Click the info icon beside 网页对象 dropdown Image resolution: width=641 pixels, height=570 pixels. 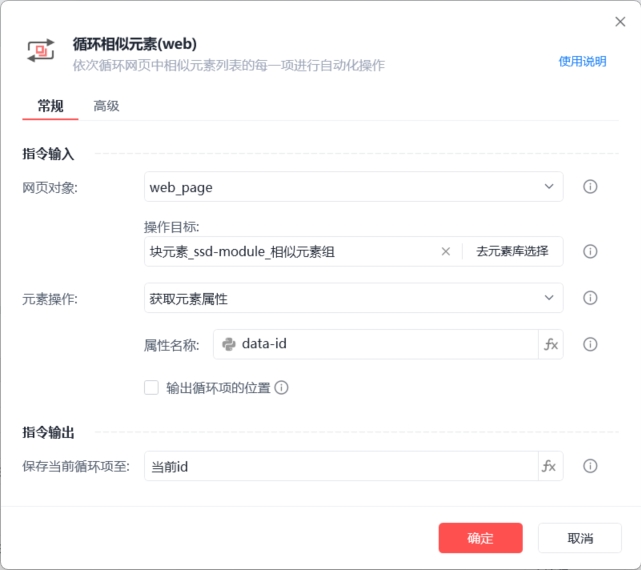590,187
